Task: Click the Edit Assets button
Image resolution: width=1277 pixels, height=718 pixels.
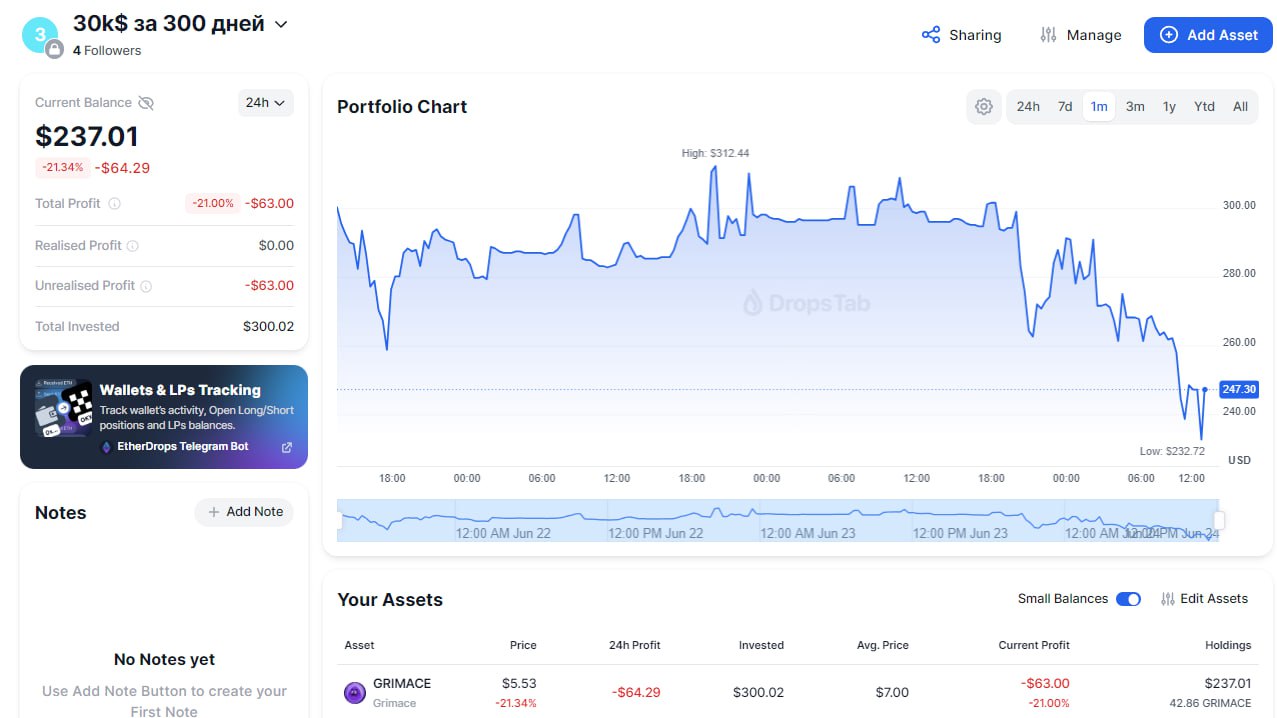Action: pos(1204,599)
